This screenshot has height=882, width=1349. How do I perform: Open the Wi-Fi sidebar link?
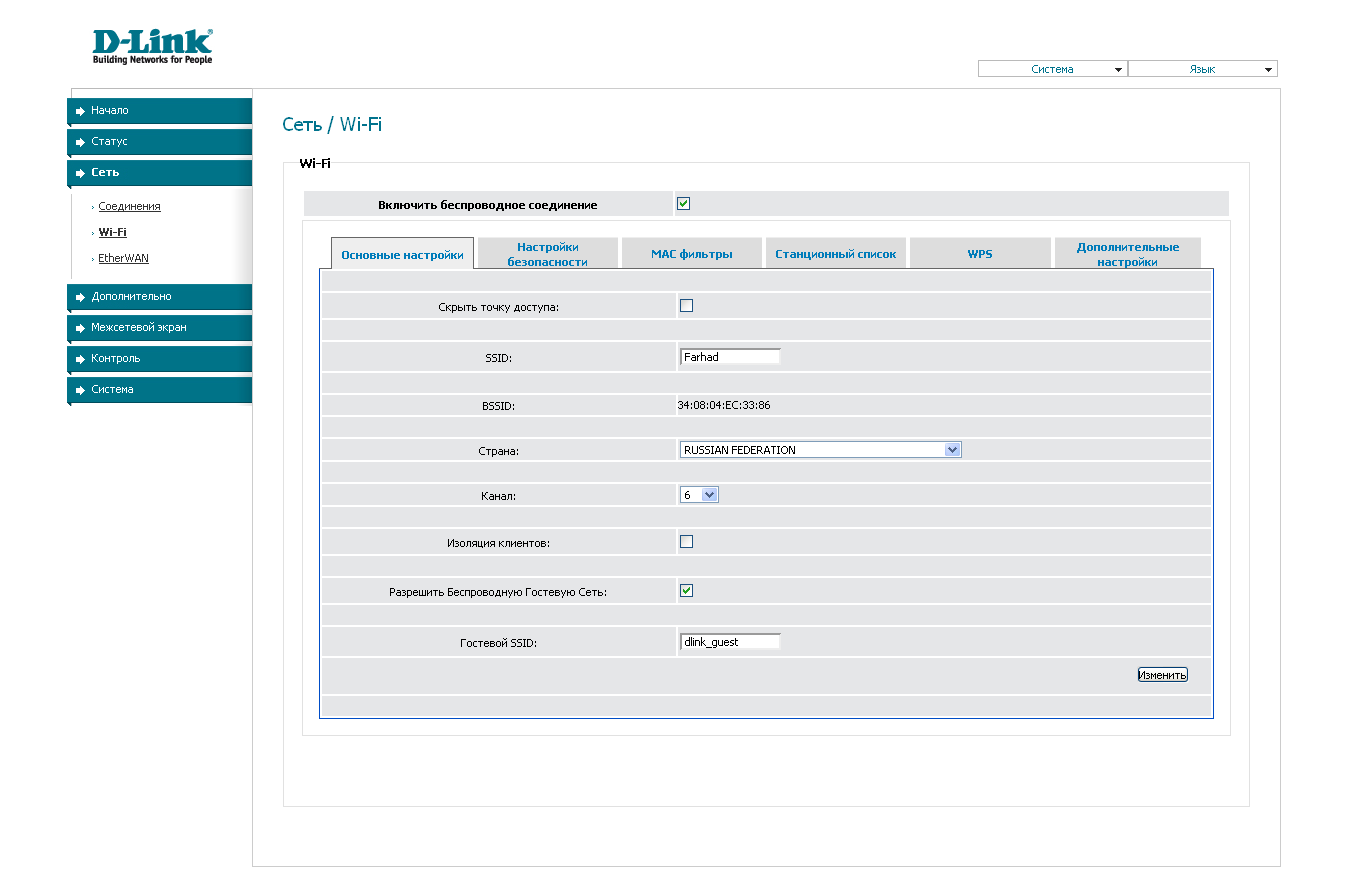112,232
